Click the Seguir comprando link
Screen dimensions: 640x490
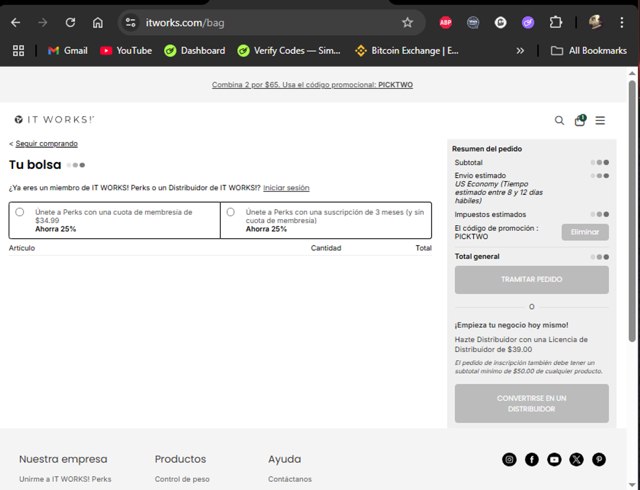(x=47, y=144)
